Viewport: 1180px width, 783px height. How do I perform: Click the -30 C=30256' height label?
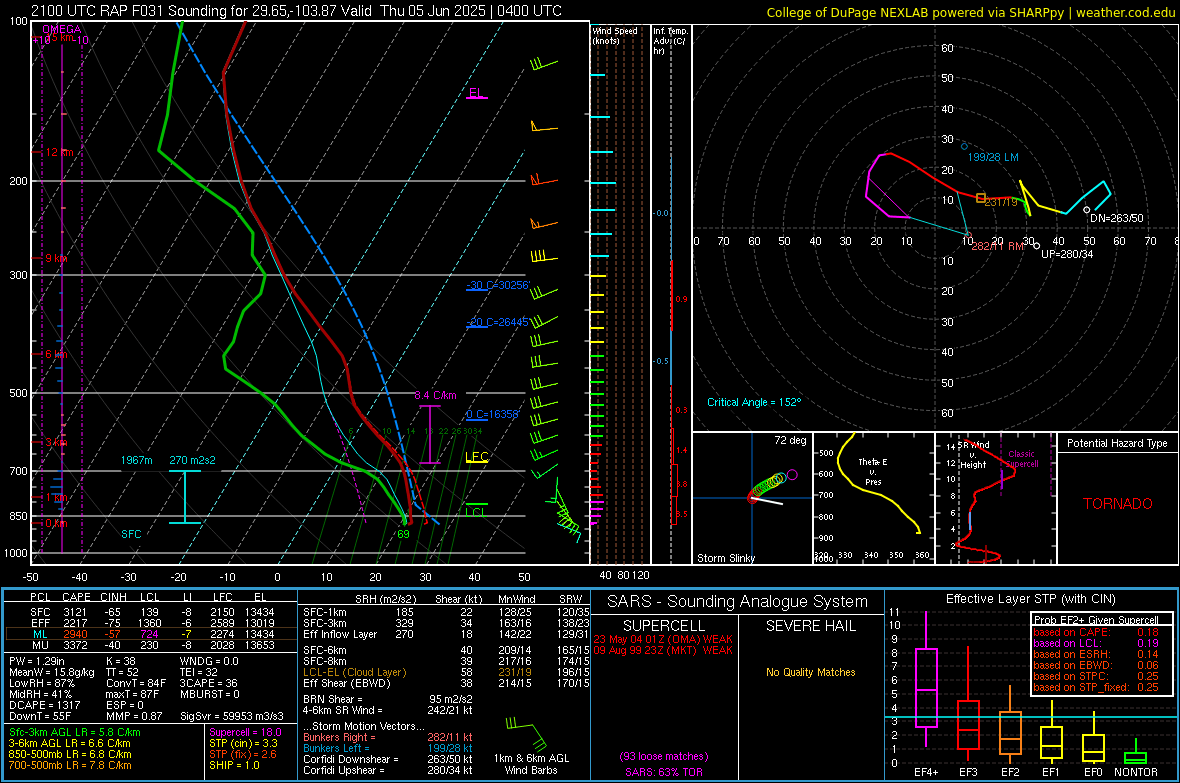pos(497,285)
